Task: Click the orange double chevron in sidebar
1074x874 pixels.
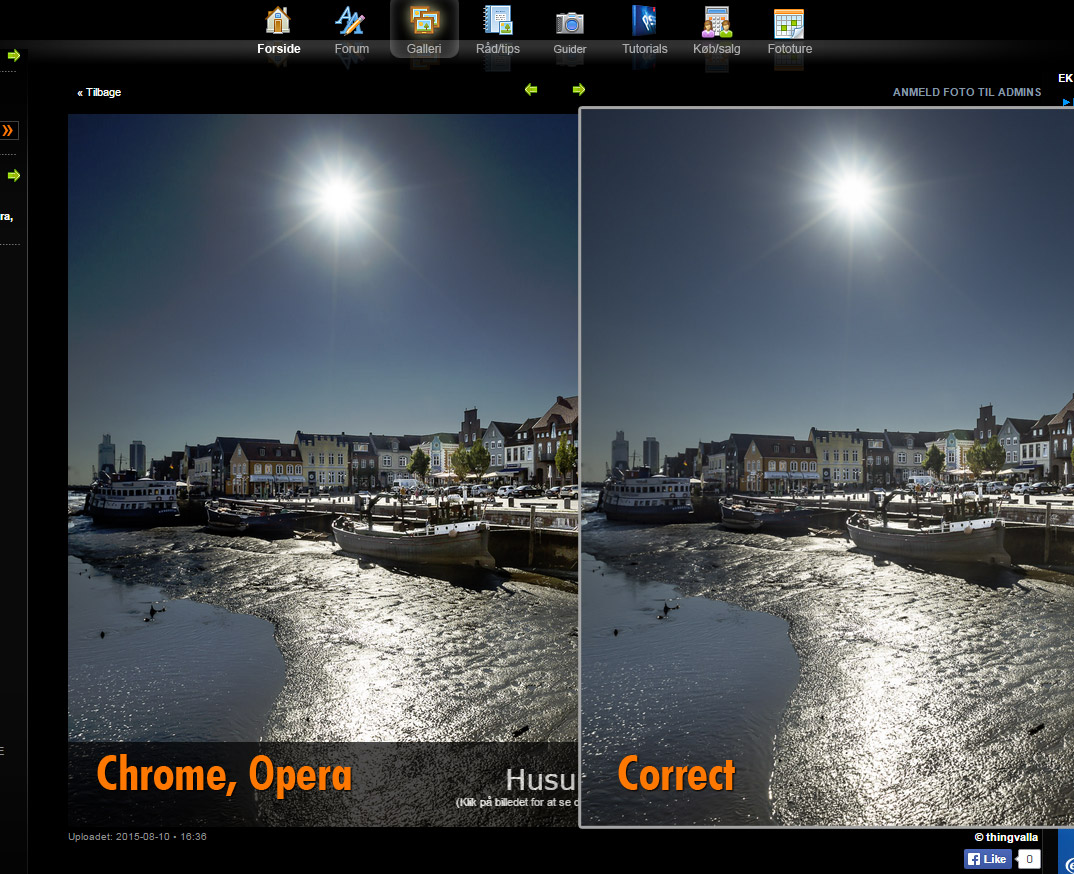Action: (8, 130)
